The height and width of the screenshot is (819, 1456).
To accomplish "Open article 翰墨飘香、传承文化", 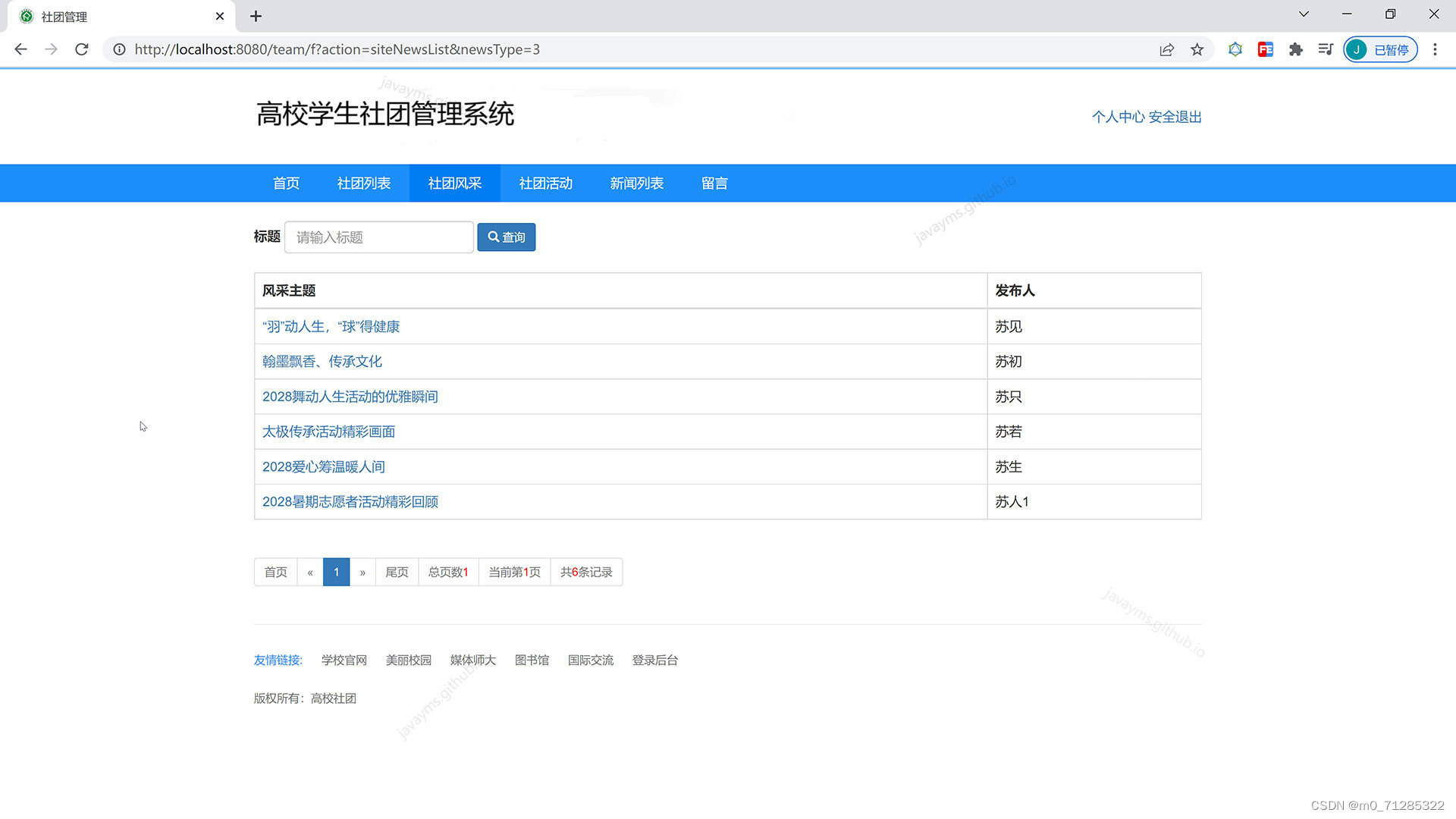I will click(322, 362).
